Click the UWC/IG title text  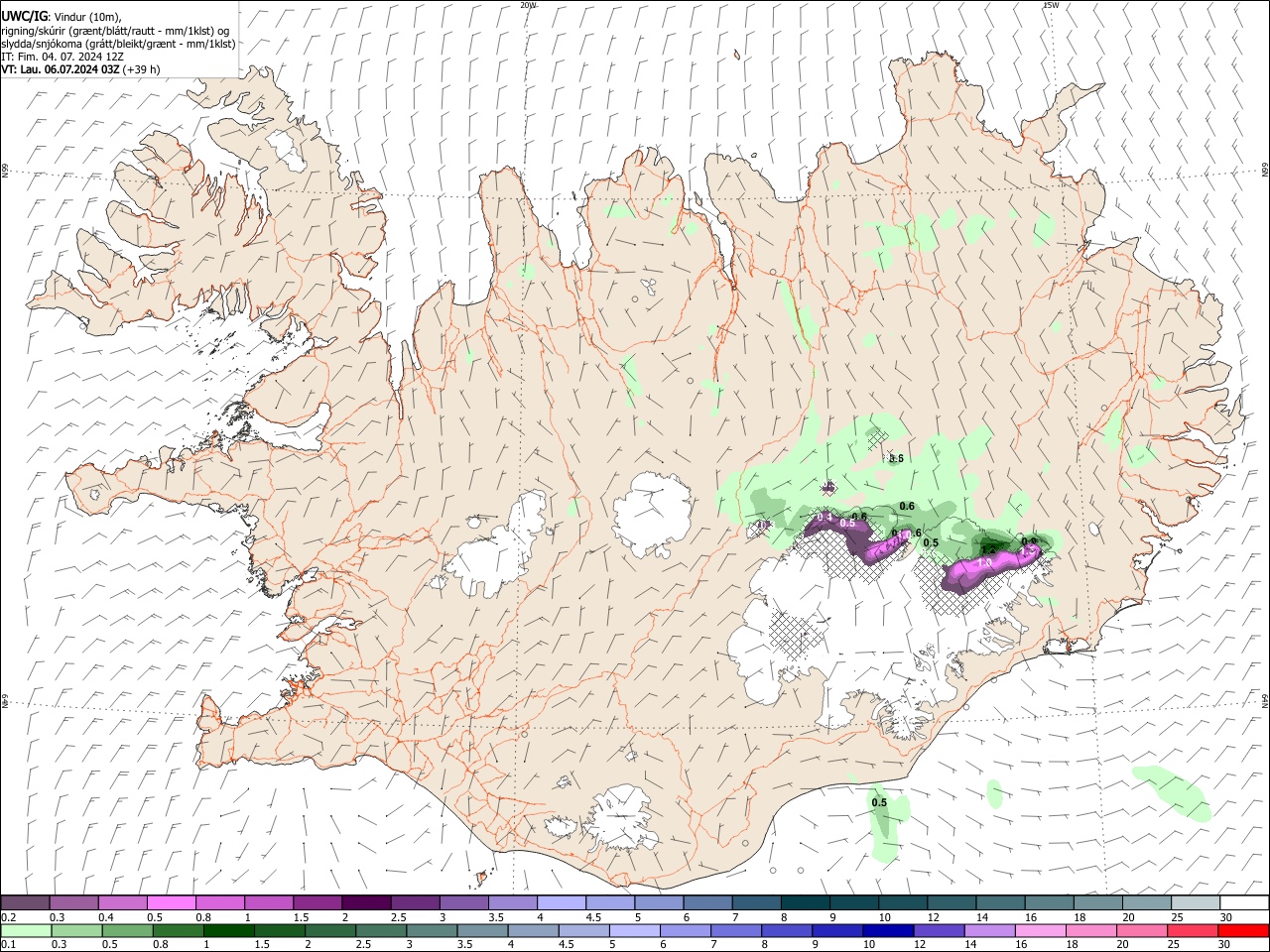pos(24,16)
